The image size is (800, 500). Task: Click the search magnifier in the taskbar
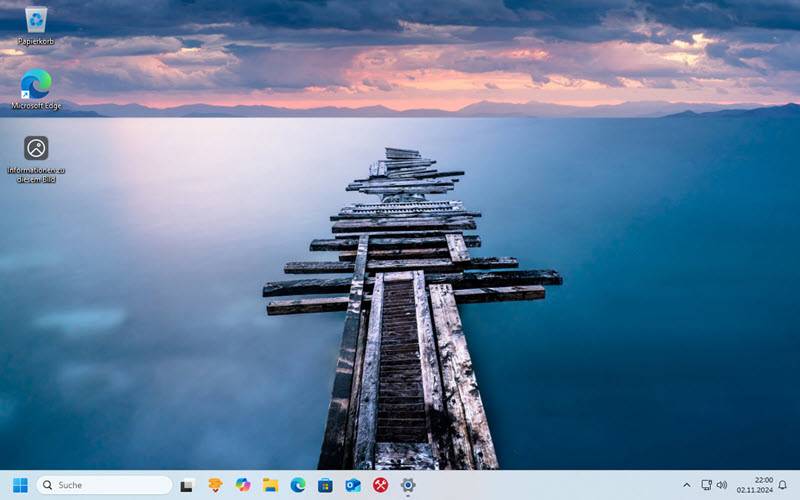click(47, 485)
